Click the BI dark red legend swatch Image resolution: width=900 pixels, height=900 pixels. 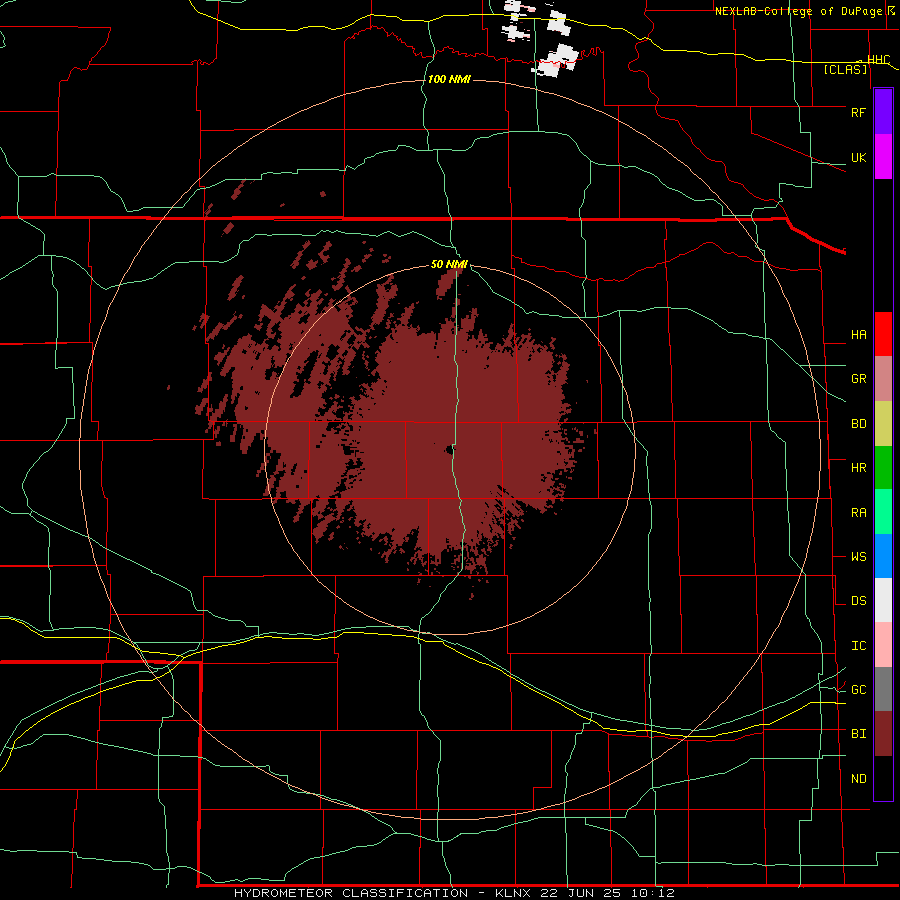pyautogui.click(x=883, y=734)
